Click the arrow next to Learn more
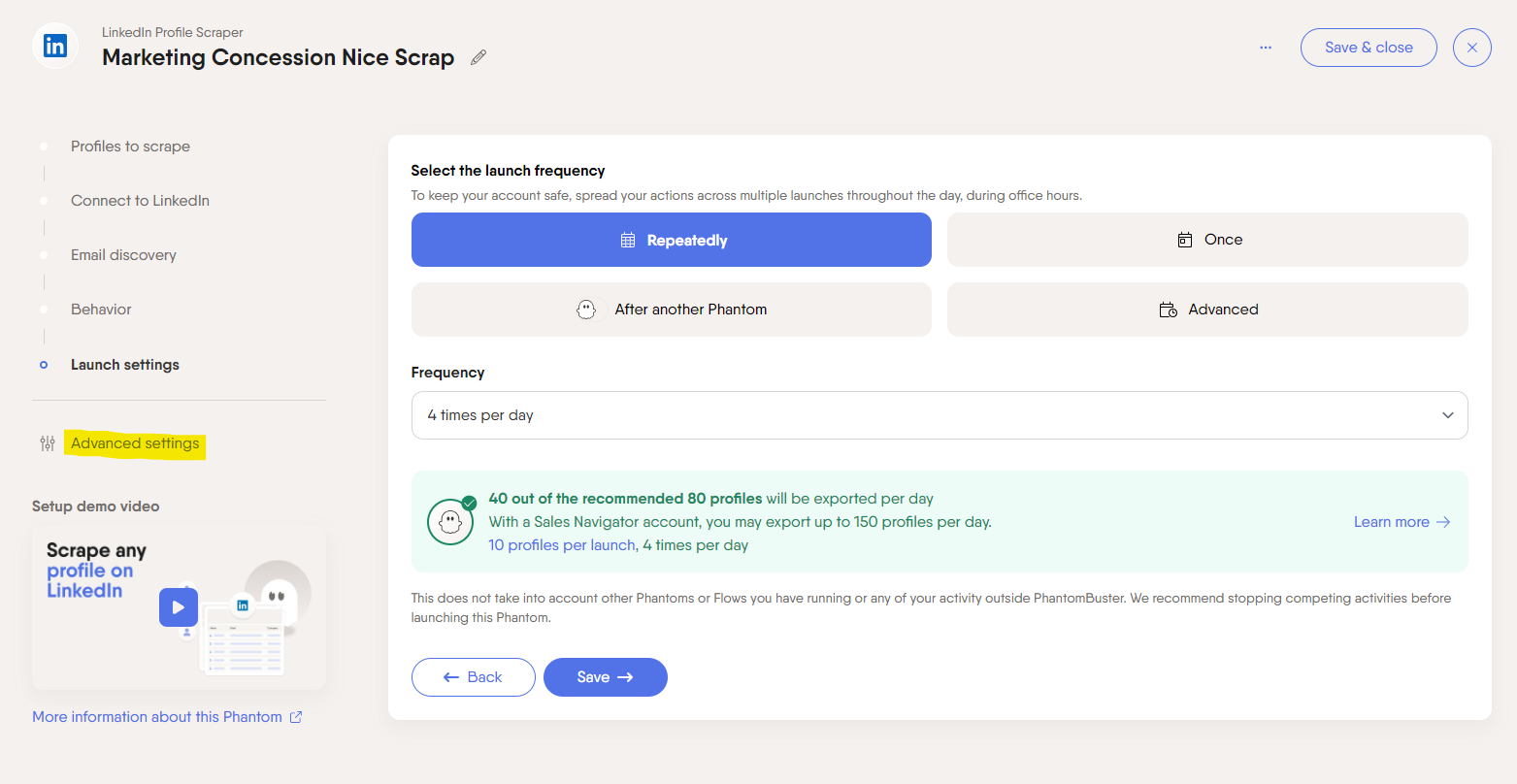Viewport: 1517px width, 784px height. click(x=1443, y=522)
